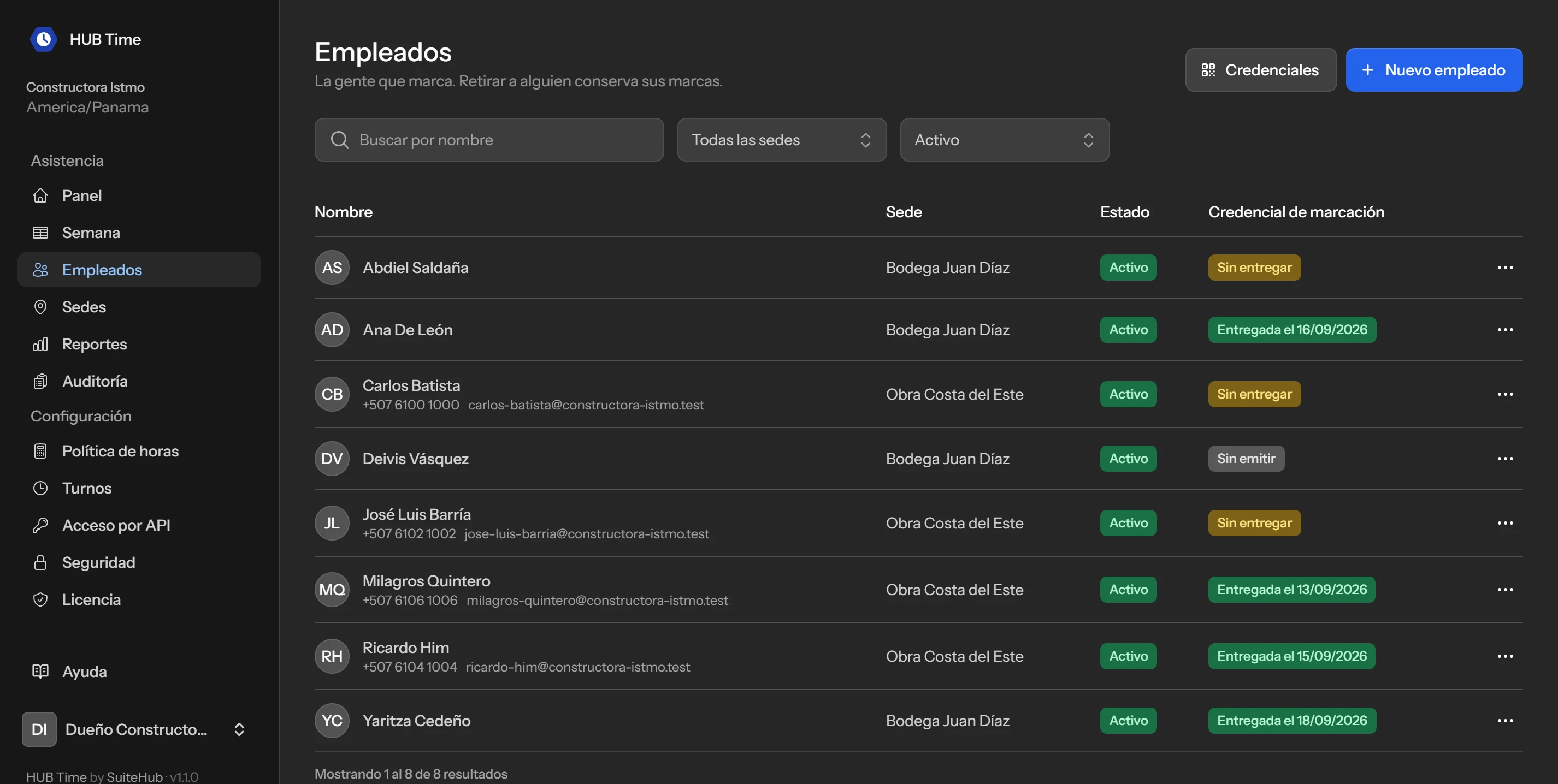Click the Seguridad lock icon
Screen dimensions: 1558x784
pos(40,563)
